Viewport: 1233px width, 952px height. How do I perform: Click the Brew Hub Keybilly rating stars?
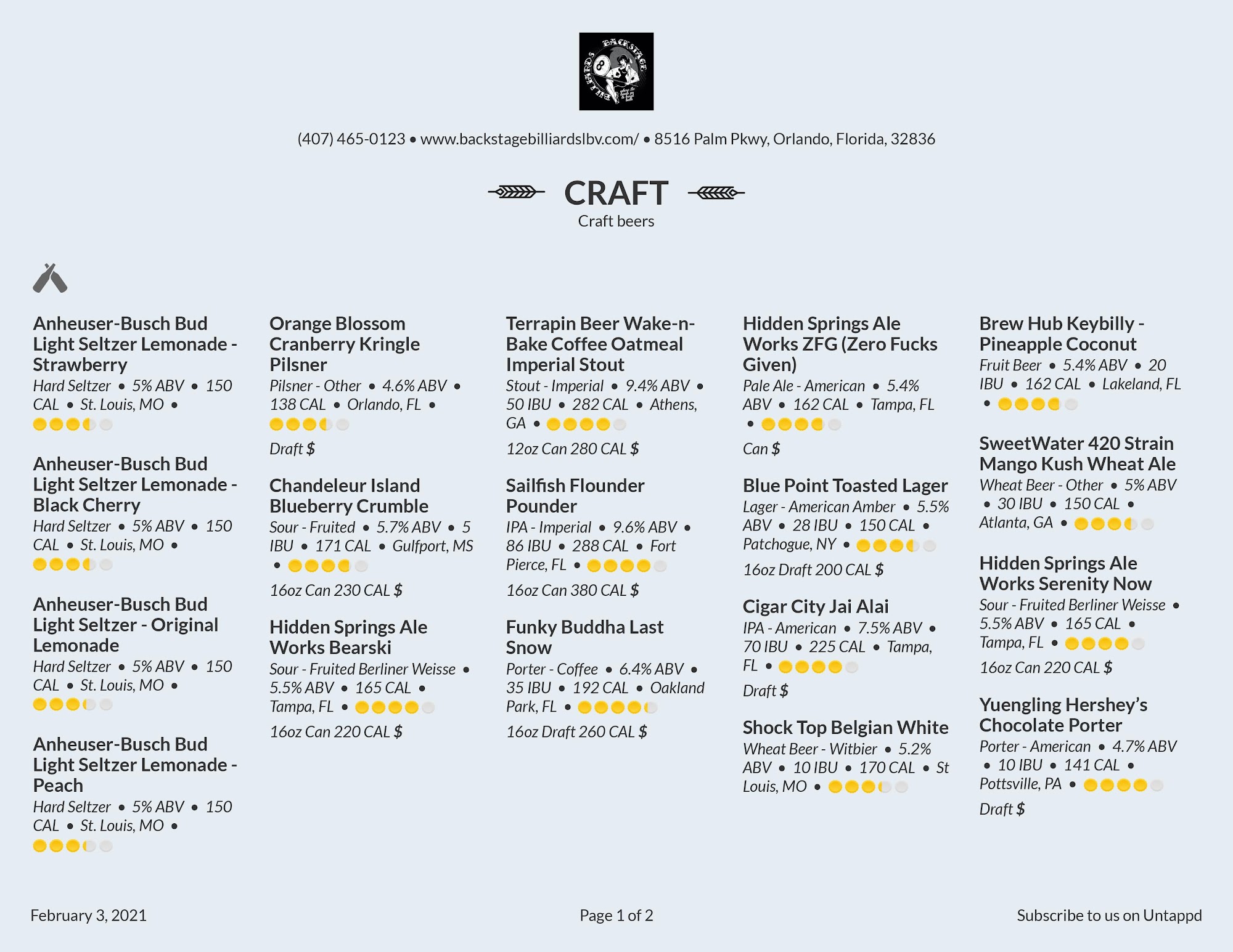[x=1038, y=404]
